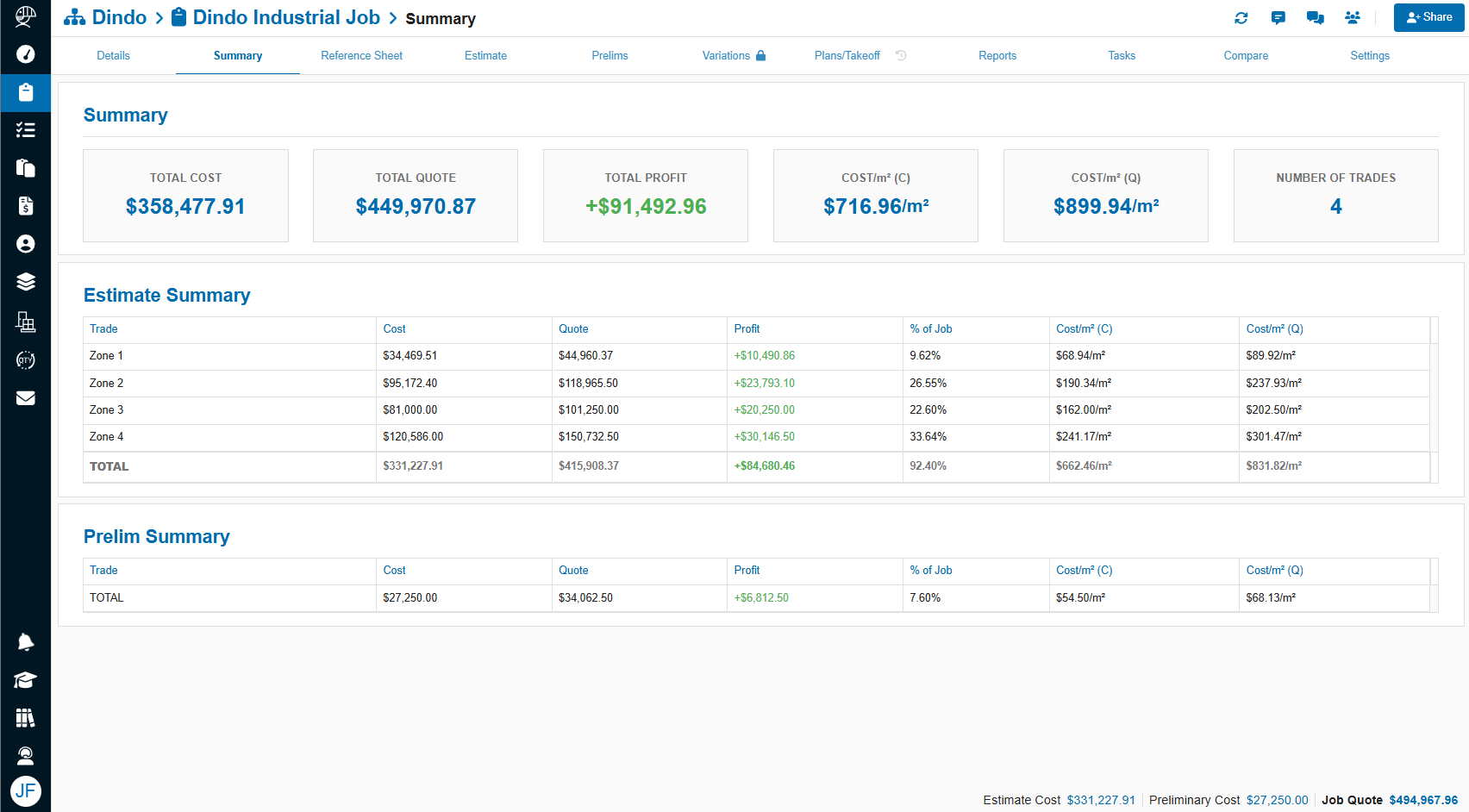Click the Dindo breadcrumb link
1469x812 pixels.
(x=119, y=18)
